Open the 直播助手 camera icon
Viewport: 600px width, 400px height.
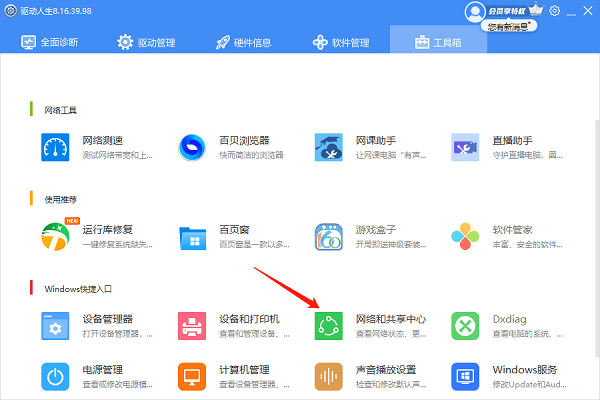[x=465, y=147]
